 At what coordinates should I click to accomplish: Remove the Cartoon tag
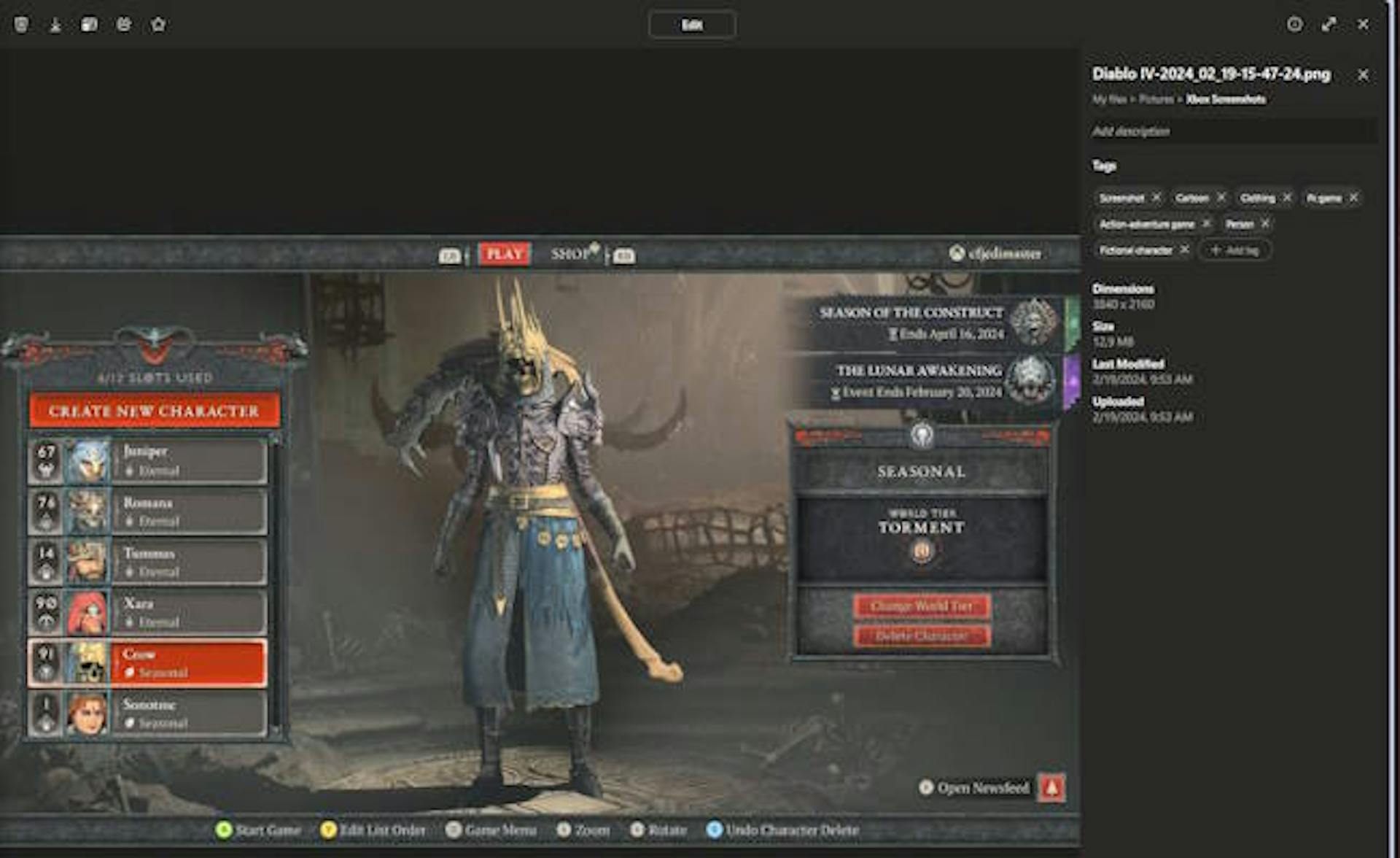(1221, 198)
